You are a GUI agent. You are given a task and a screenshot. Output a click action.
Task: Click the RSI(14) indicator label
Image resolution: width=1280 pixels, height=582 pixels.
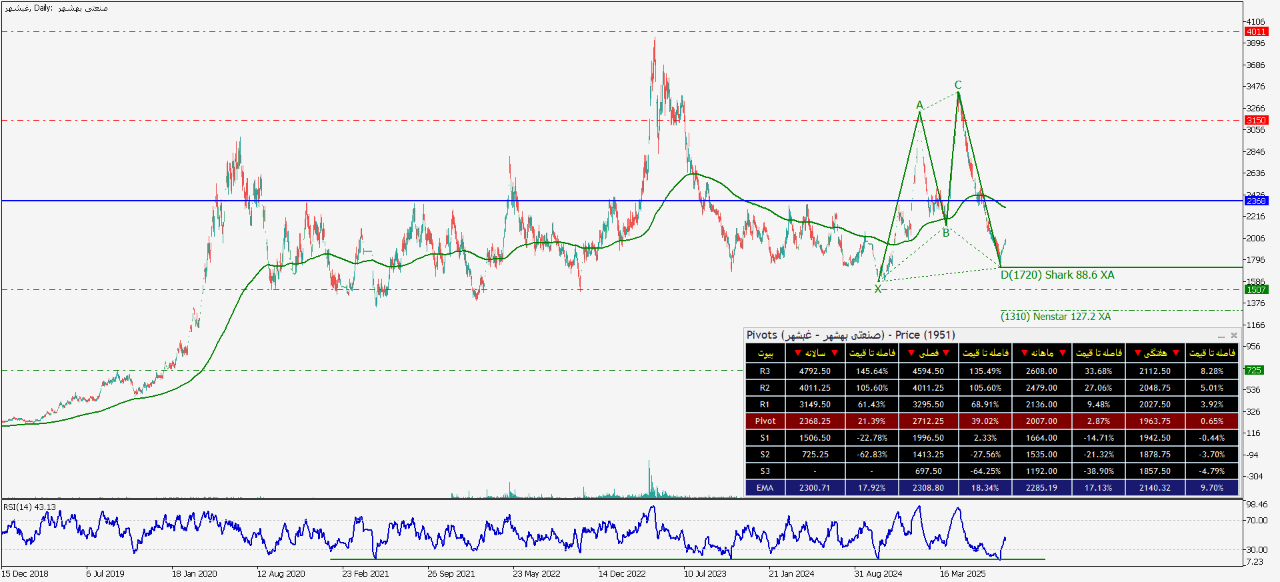pos(29,507)
